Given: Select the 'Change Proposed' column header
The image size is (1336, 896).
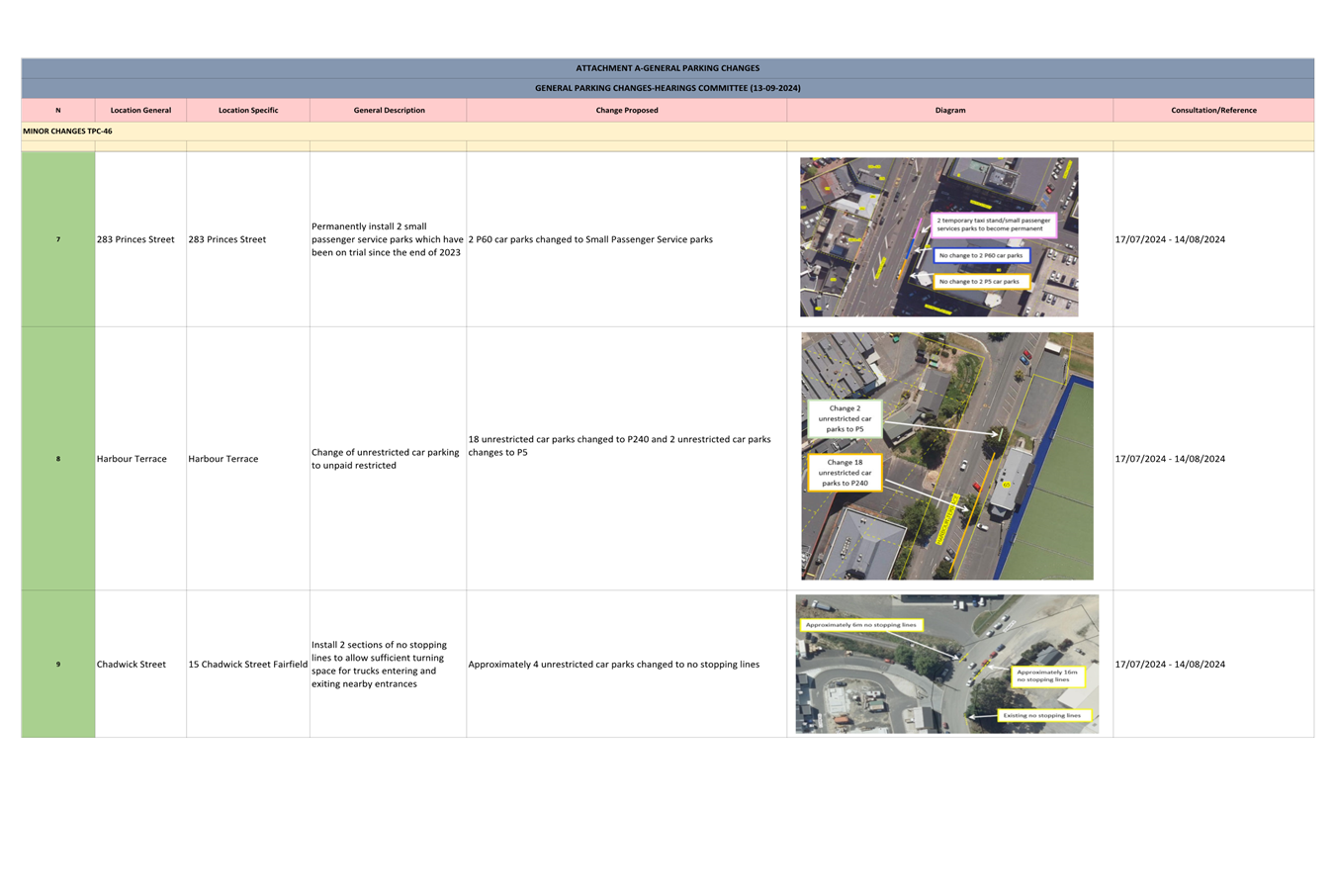Looking at the screenshot, I should (x=627, y=110).
